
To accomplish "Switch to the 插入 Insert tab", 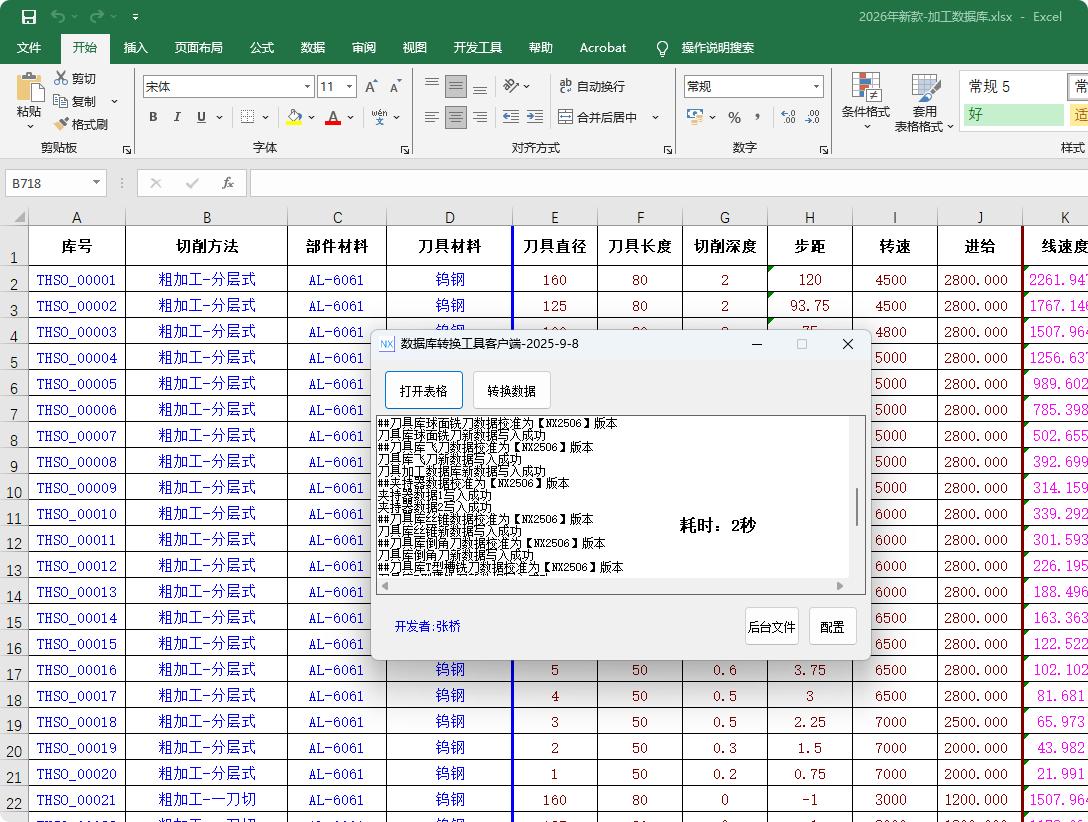I will pyautogui.click(x=135, y=47).
